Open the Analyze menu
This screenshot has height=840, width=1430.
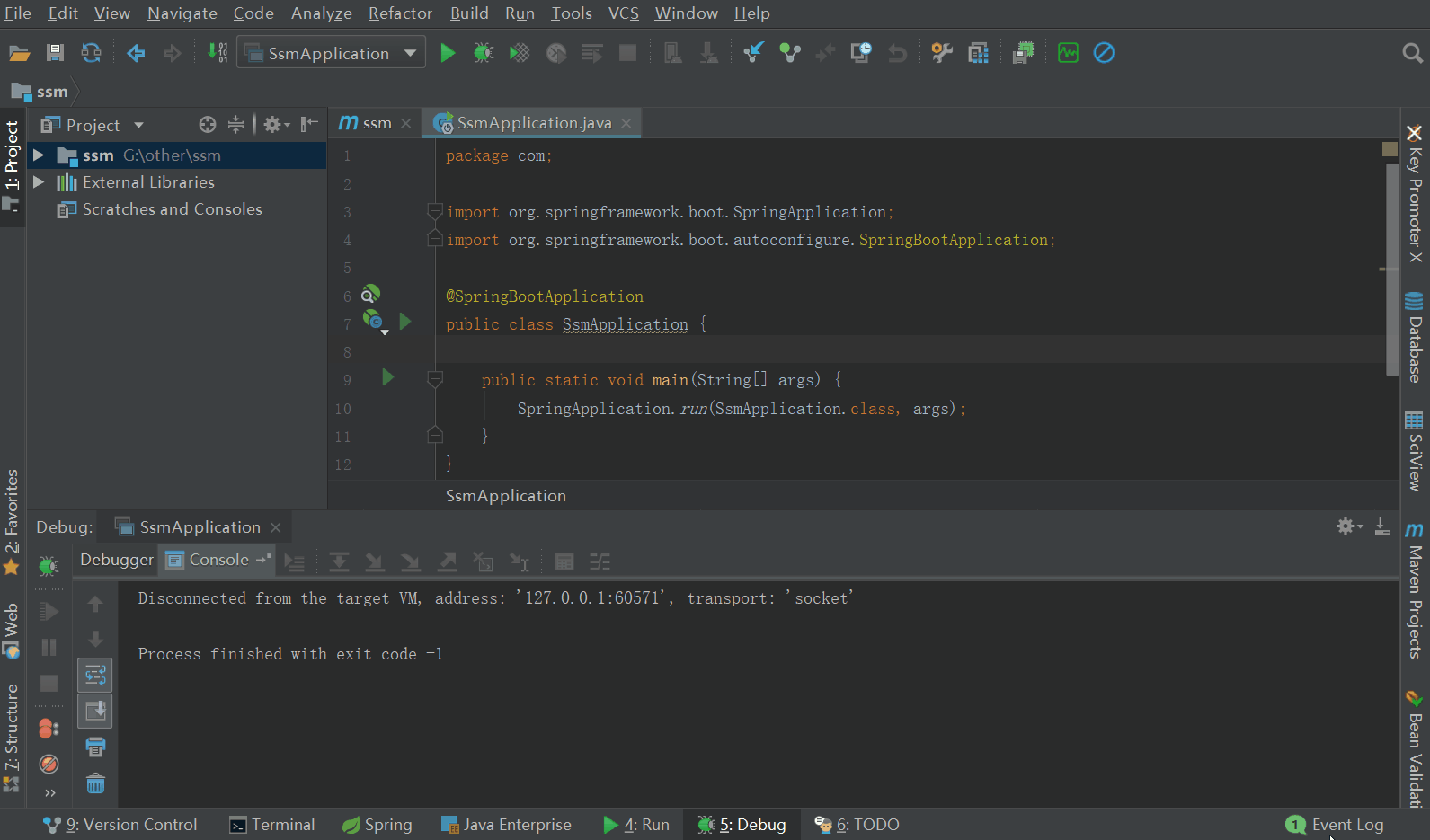321,13
